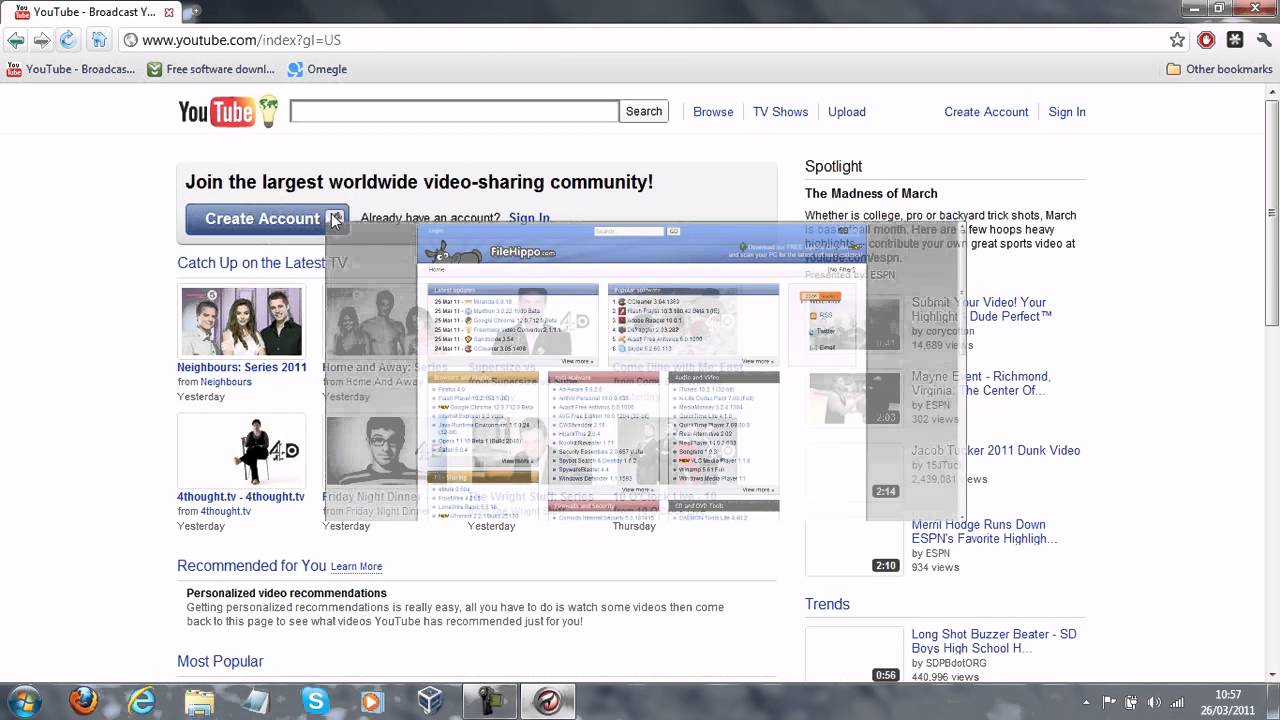1280x720 pixels.
Task: Open Neighbours: Series 2011 thumbnail
Action: [241, 321]
